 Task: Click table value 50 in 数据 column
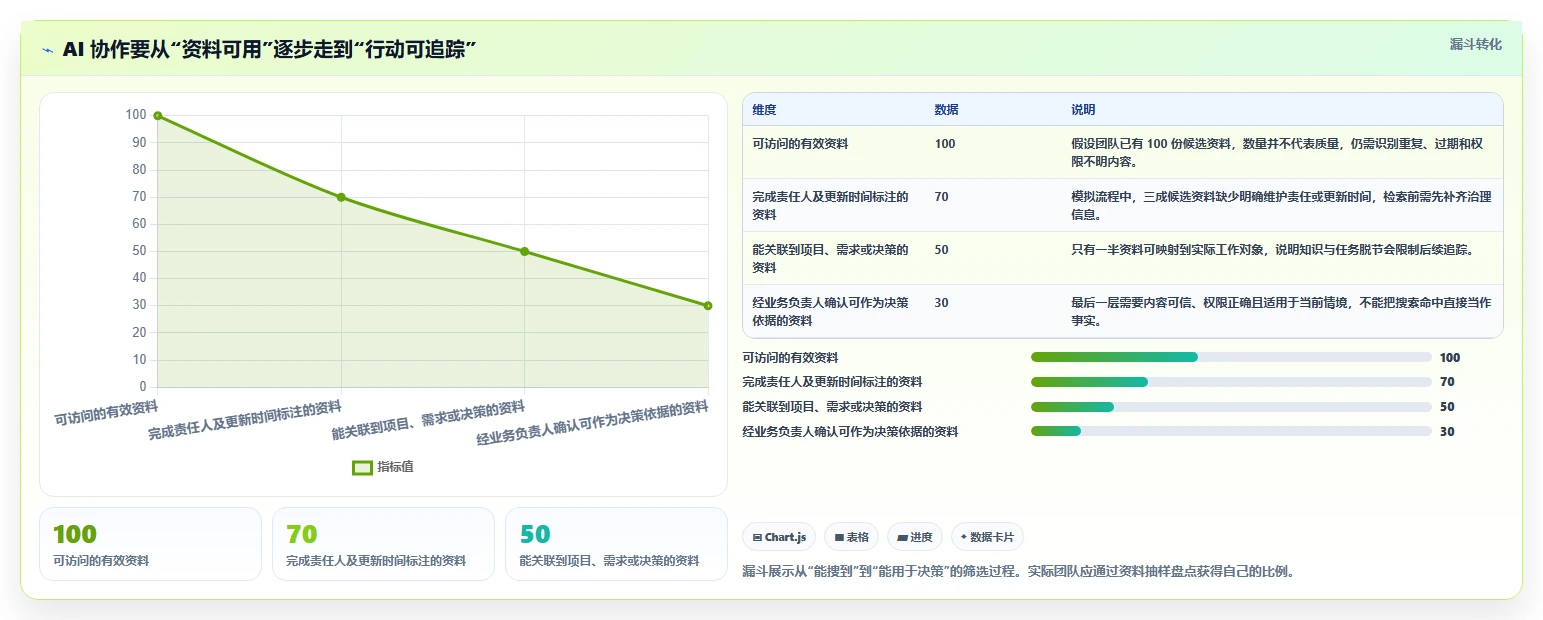pyautogui.click(x=942, y=250)
